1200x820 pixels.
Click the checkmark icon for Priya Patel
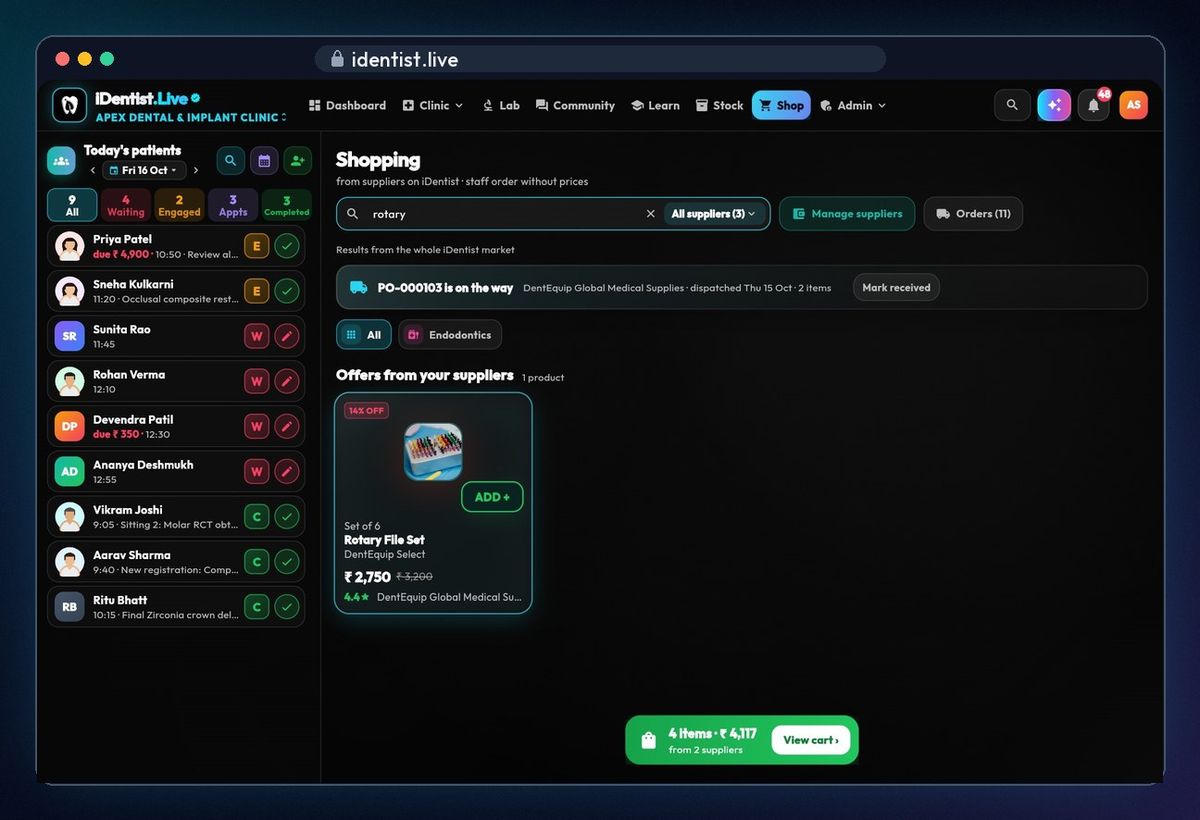click(287, 246)
